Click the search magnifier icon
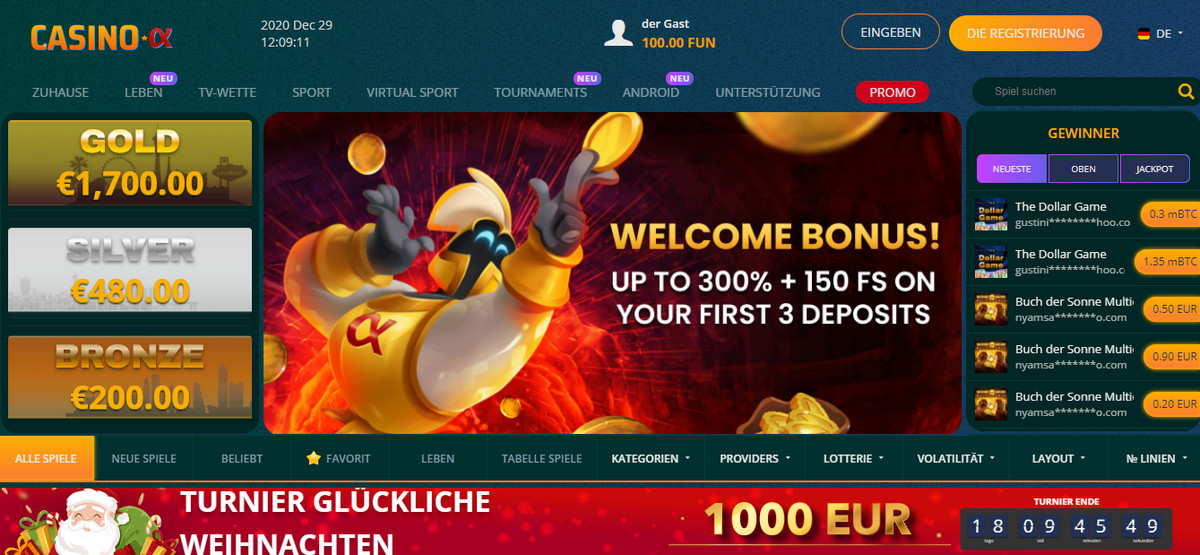Viewport: 1200px width, 555px height. tap(1185, 91)
